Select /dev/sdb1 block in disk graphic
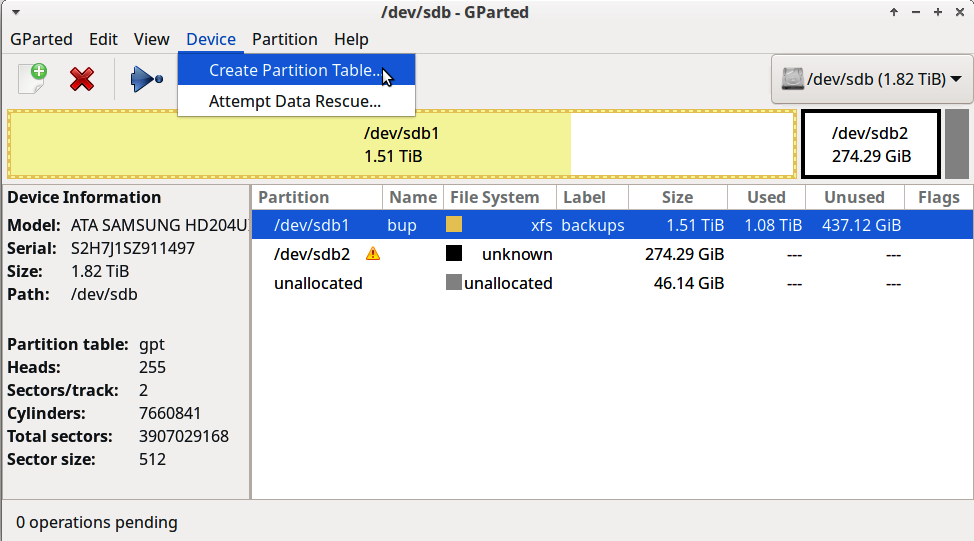Image resolution: width=974 pixels, height=541 pixels. click(402, 145)
